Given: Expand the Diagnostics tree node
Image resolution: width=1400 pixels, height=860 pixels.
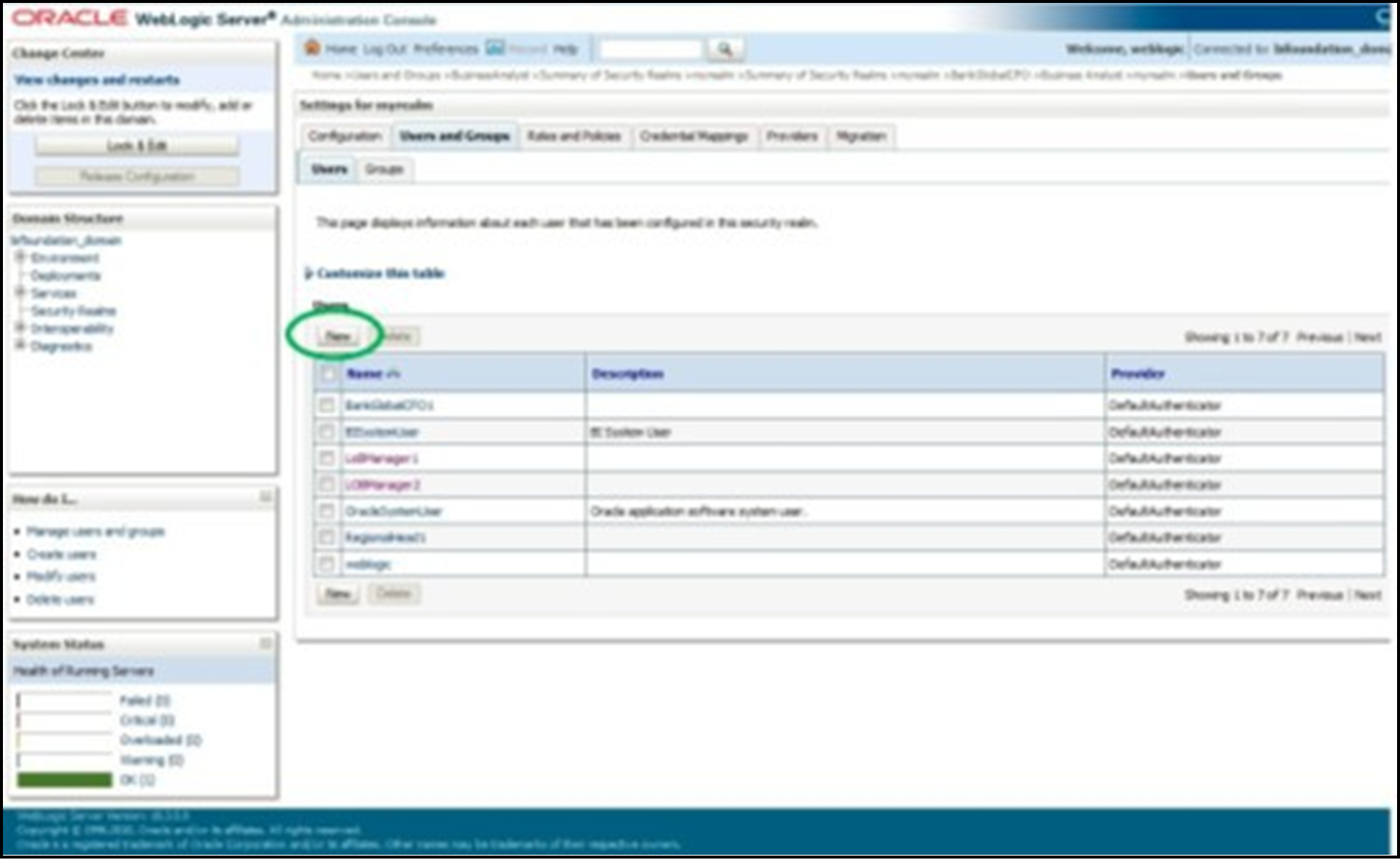Looking at the screenshot, I should tap(21, 345).
